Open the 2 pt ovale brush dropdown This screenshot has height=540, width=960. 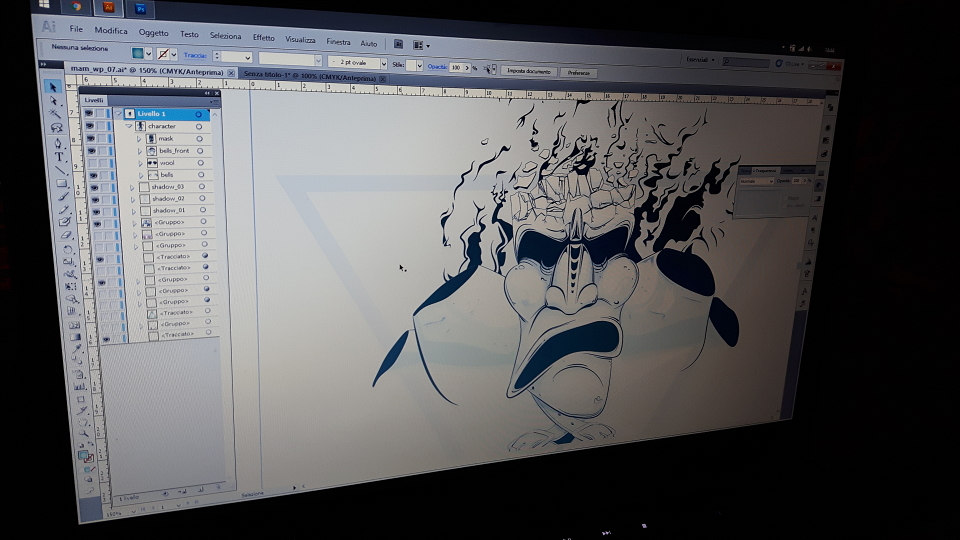[x=383, y=64]
